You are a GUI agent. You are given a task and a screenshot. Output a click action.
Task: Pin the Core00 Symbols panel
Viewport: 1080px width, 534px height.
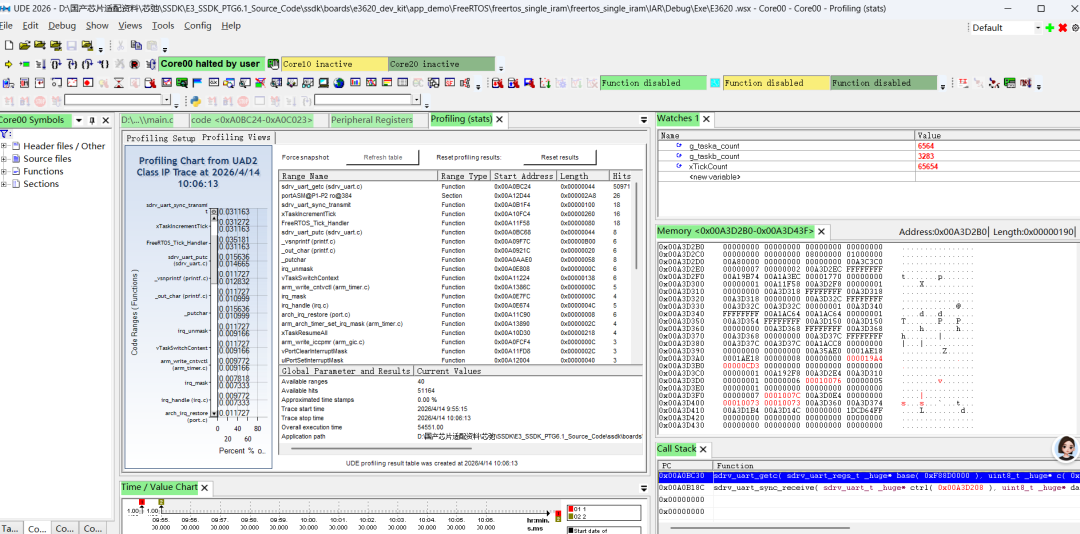[x=91, y=120]
